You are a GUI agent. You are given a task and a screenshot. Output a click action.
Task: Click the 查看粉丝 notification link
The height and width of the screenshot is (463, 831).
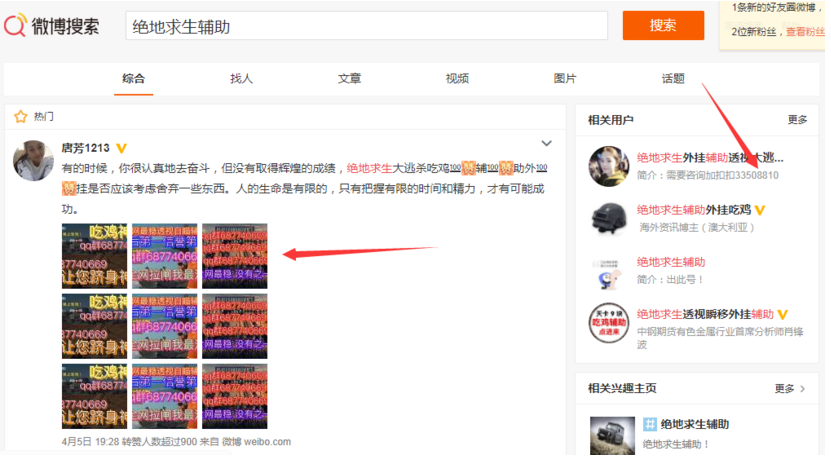805,32
